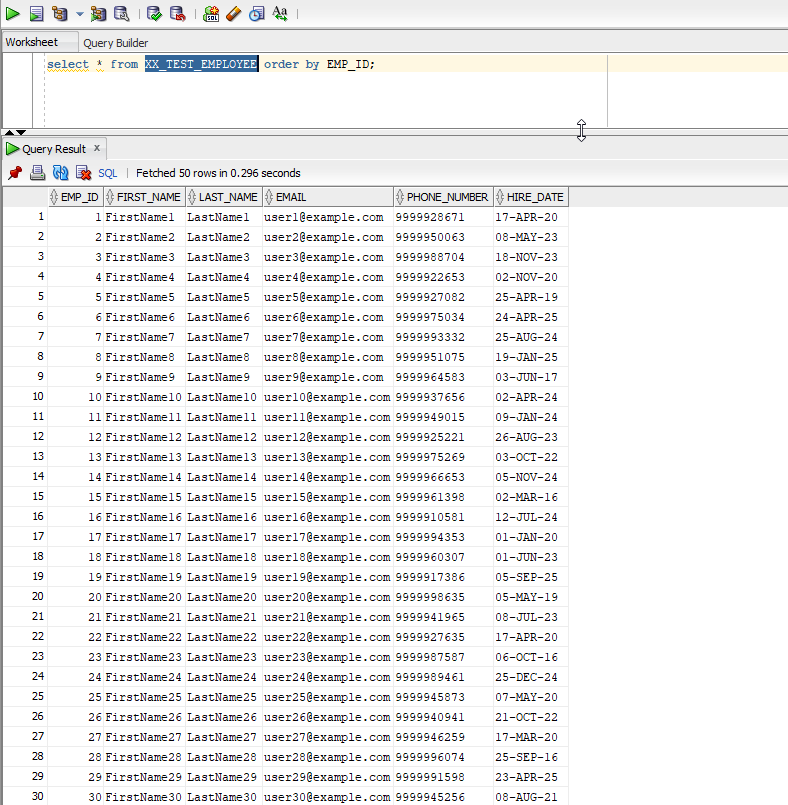Close the Query Result tab
The width and height of the screenshot is (788, 805).
click(97, 148)
